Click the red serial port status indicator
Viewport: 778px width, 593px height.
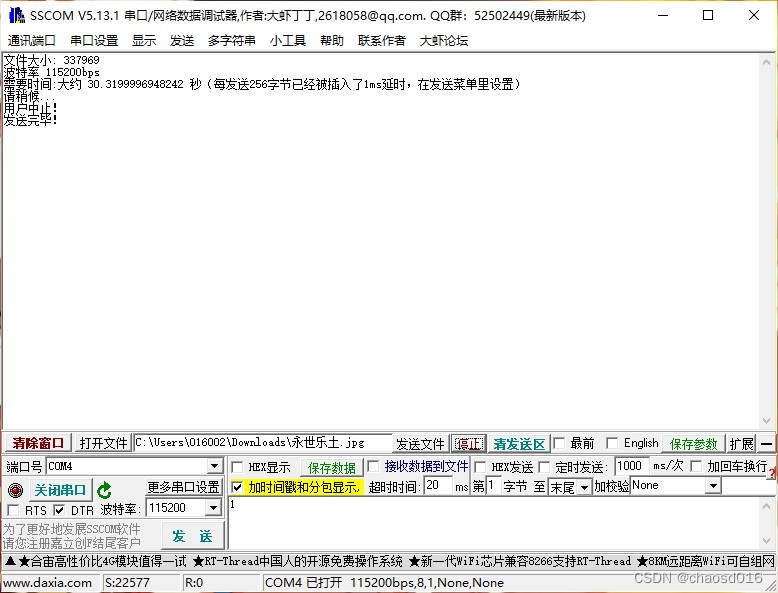point(15,491)
